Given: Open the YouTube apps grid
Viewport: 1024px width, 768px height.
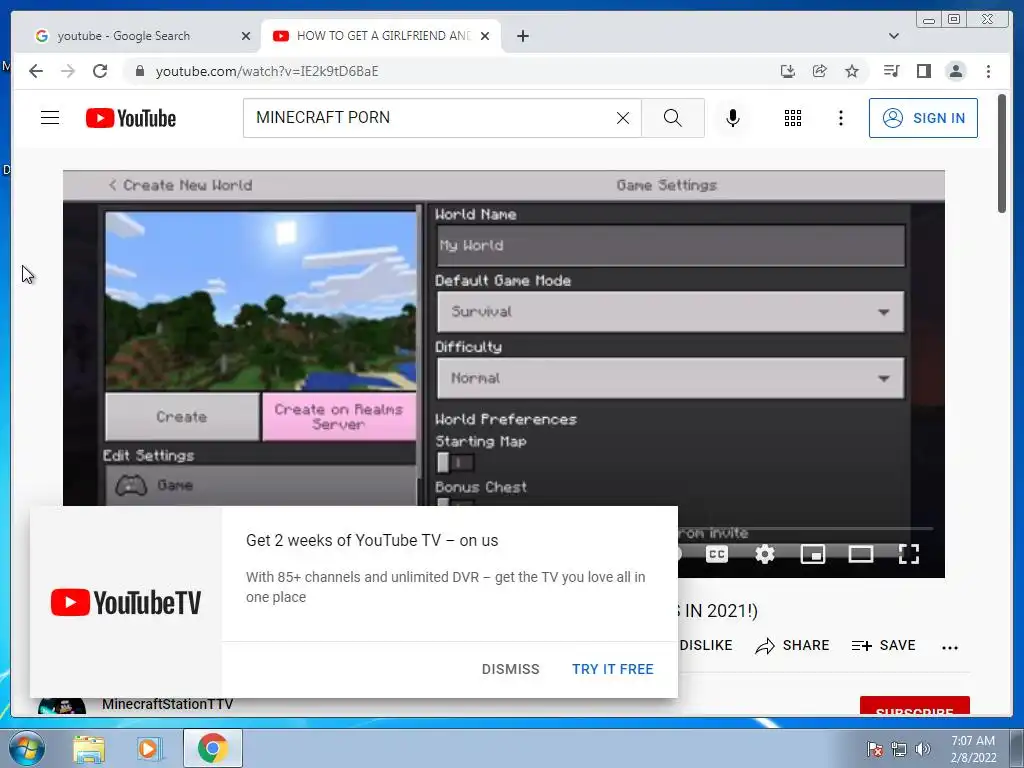Looking at the screenshot, I should (x=793, y=118).
